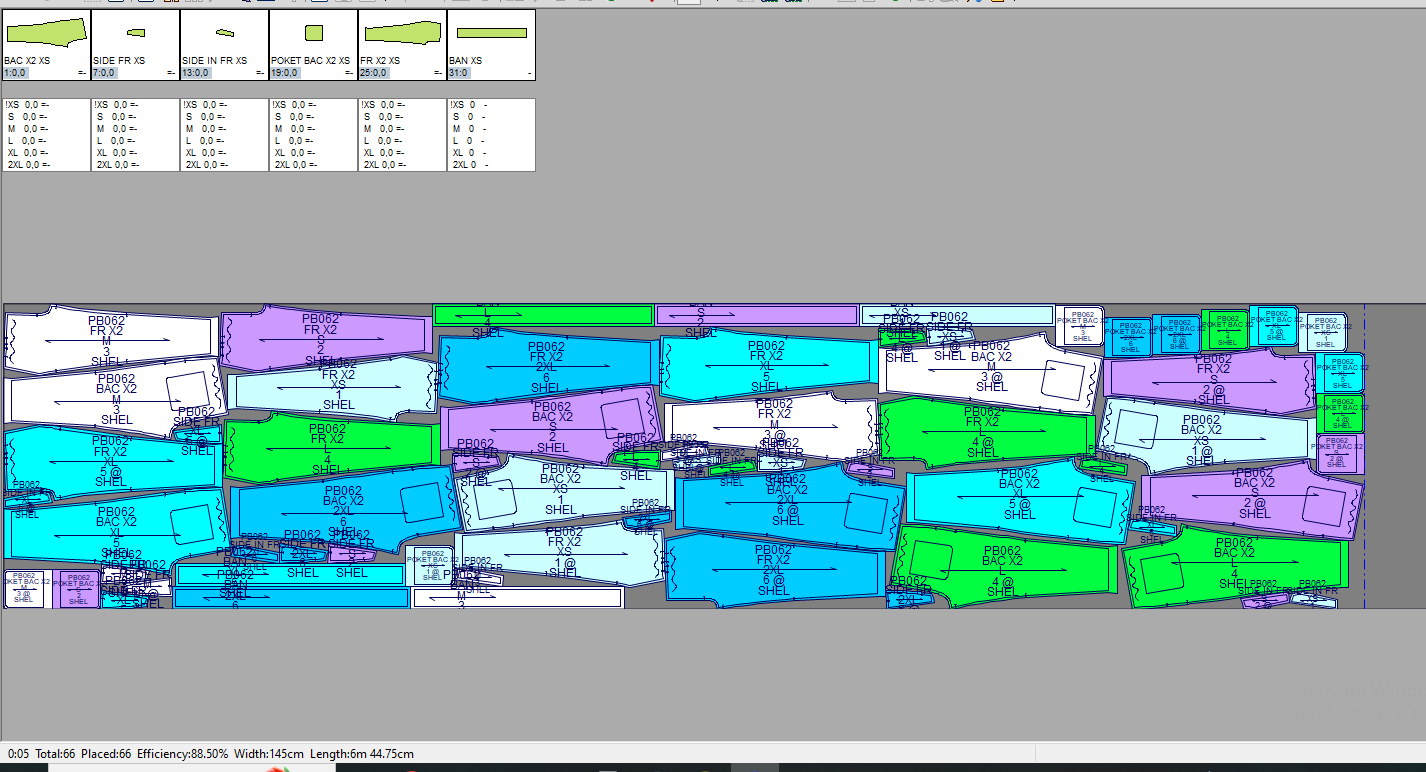
Task: Click the 2XL row in the BAN size list
Action: (465, 164)
